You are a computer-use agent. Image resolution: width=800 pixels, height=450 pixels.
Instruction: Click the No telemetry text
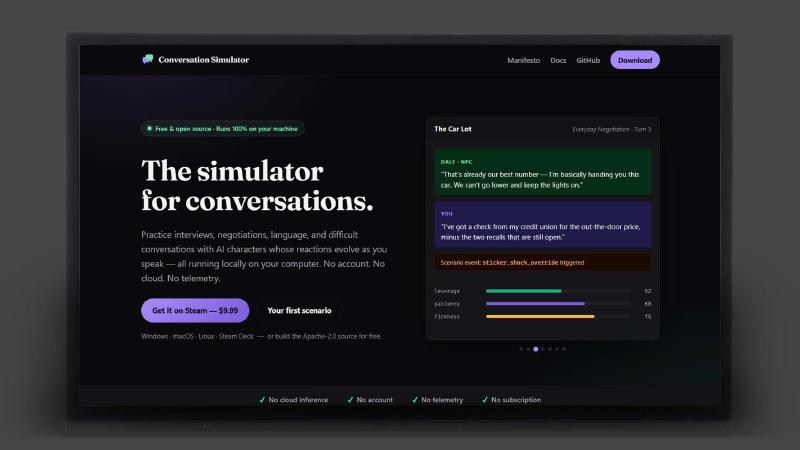pos(442,400)
